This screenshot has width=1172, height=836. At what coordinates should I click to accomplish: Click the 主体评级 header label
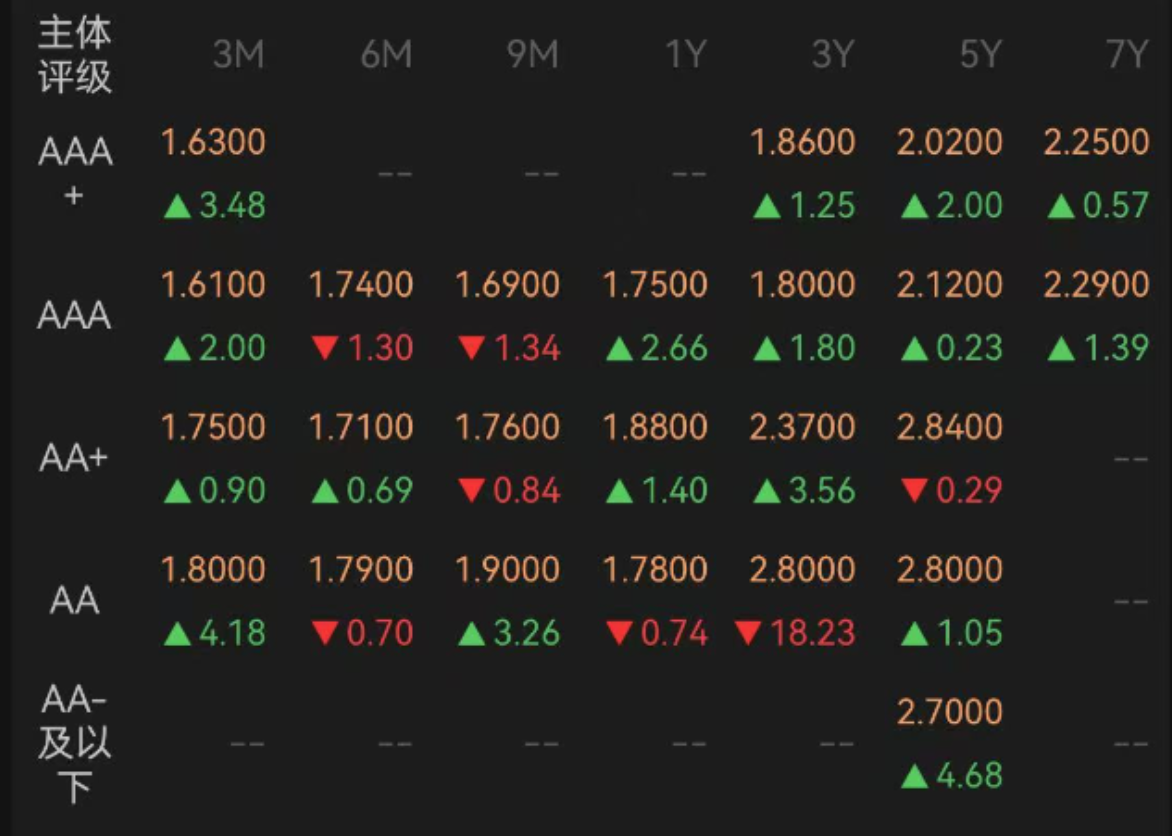point(74,56)
